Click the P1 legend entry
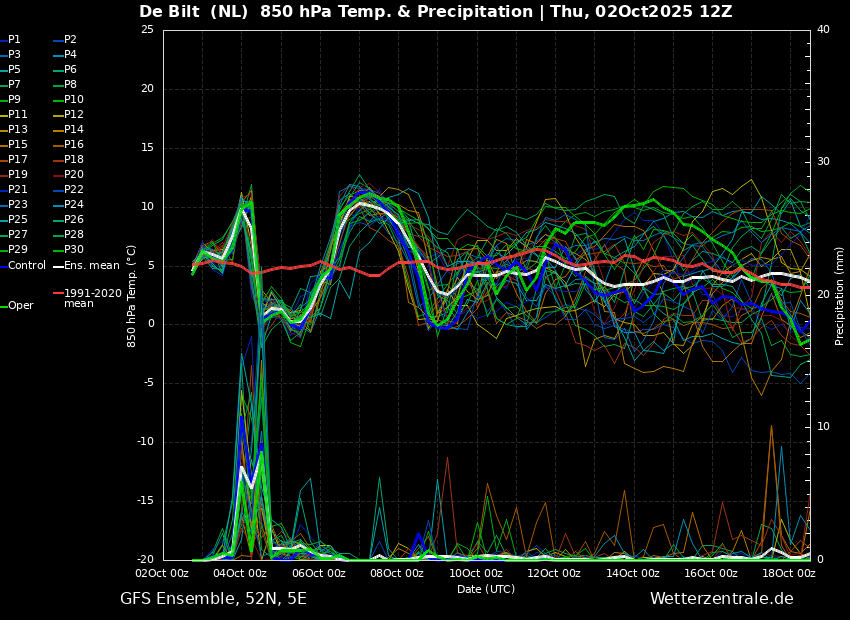Screen dimensions: 850x620 pyautogui.click(x=14, y=40)
